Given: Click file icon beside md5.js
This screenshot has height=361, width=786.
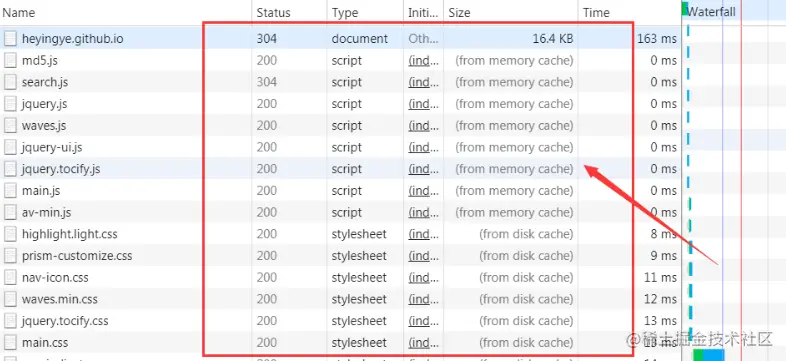Looking at the screenshot, I should click(x=10, y=61).
